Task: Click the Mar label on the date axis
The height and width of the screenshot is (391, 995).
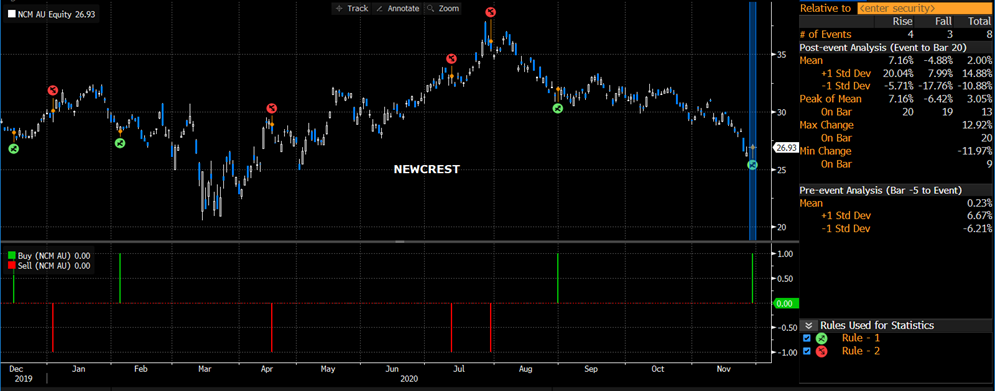Action: (204, 368)
